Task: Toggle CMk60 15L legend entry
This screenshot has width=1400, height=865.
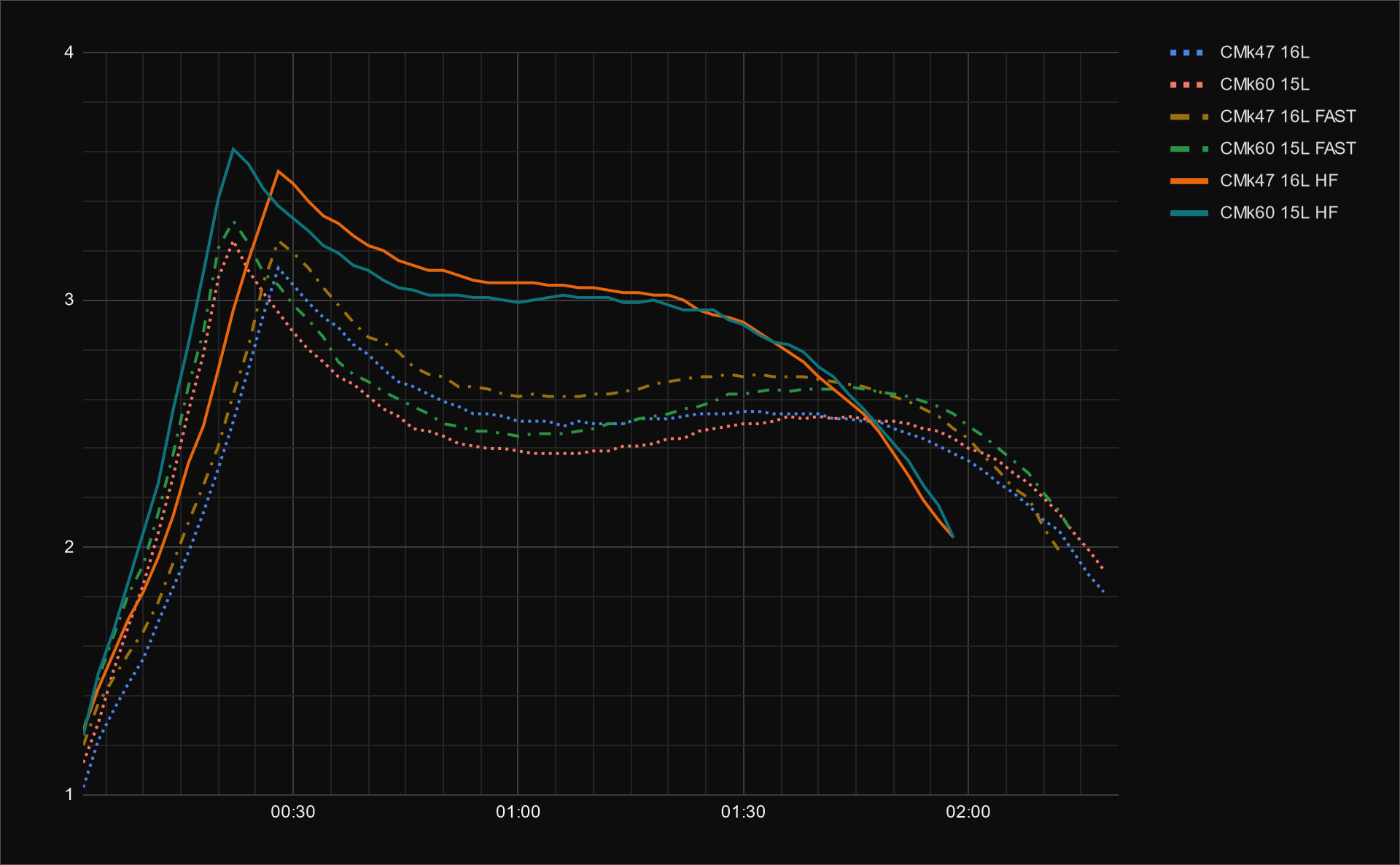Action: (1264, 85)
